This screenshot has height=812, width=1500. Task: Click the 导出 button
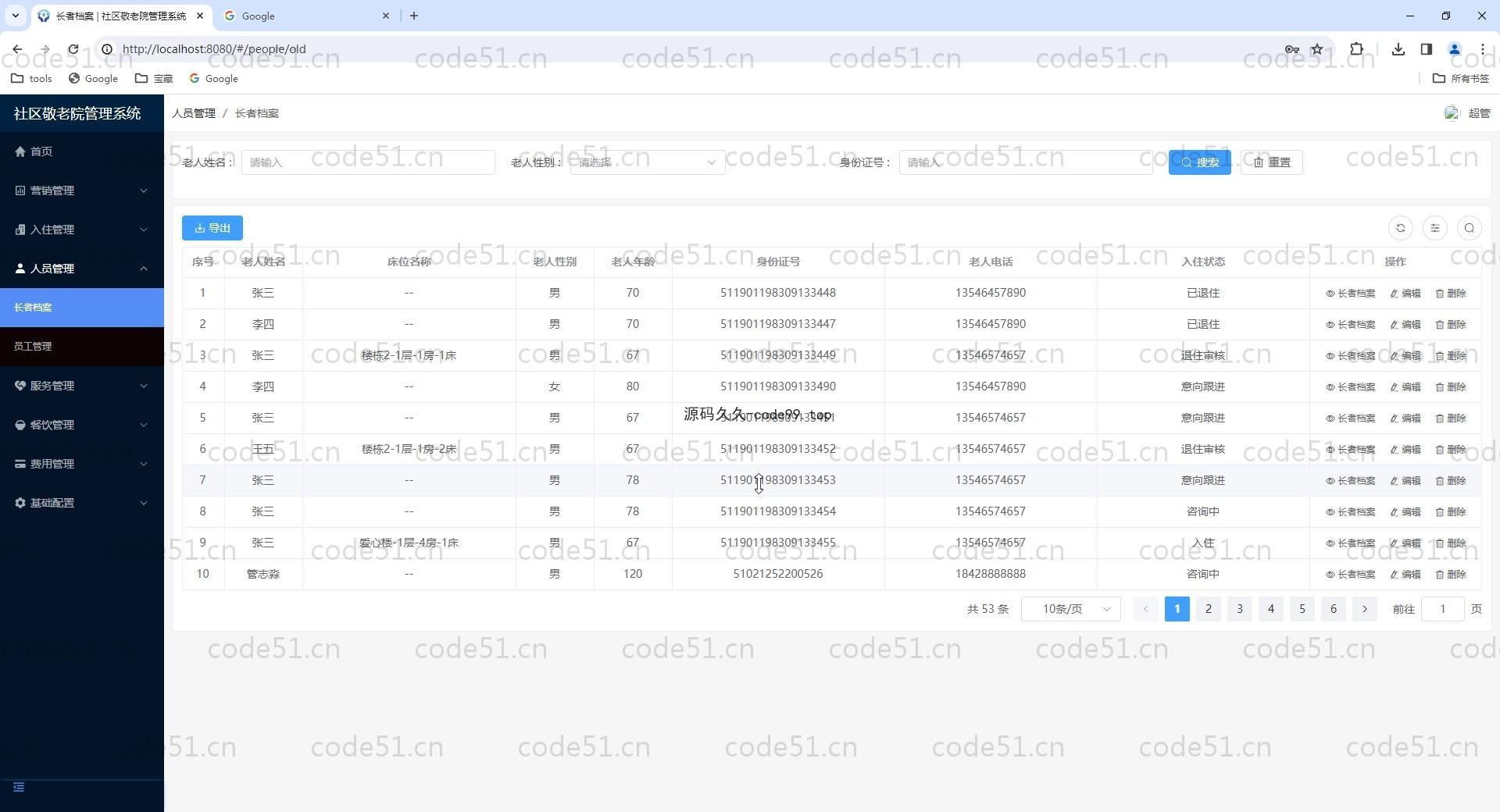212,228
